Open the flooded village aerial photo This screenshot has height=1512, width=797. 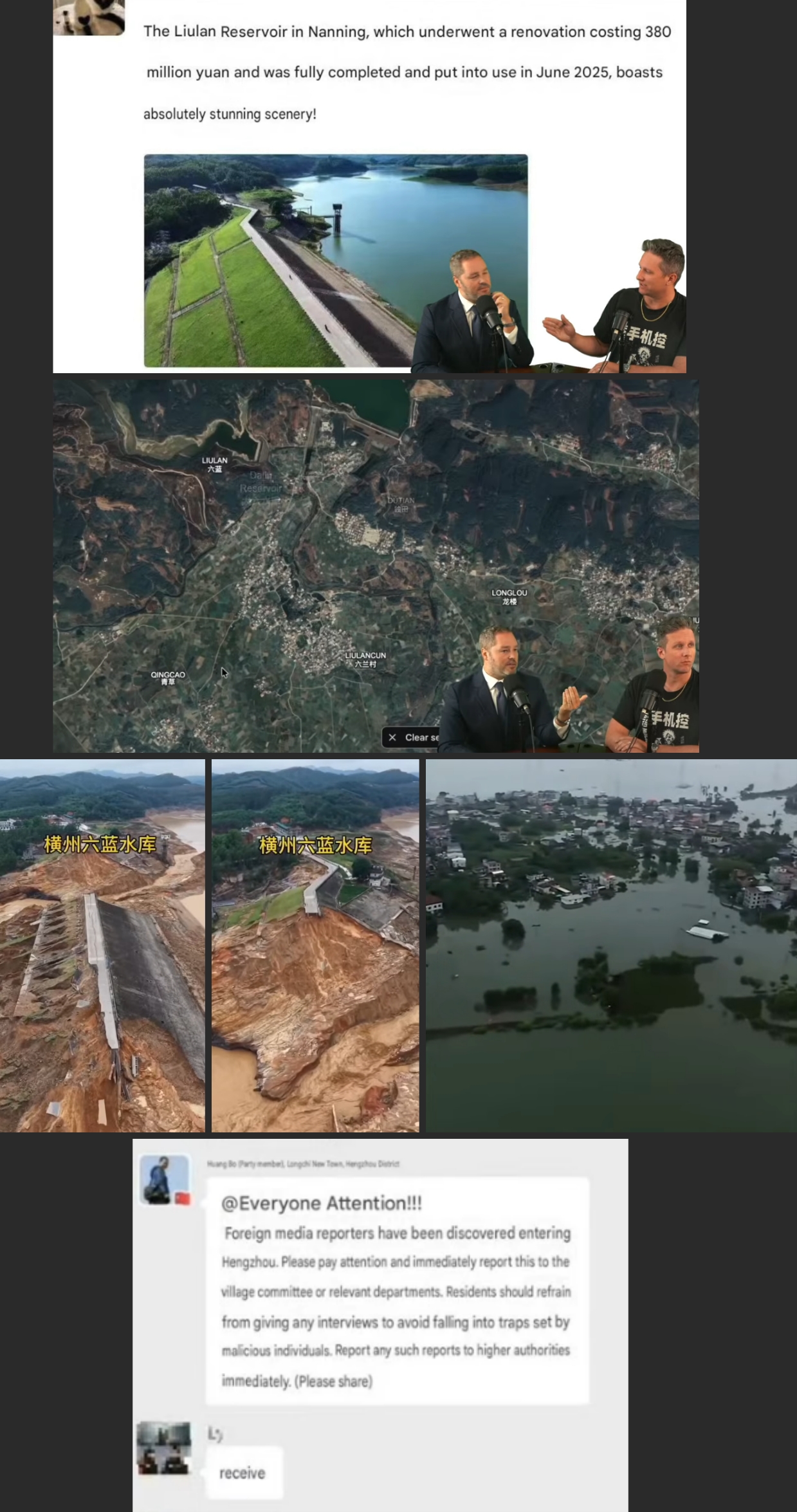611,946
